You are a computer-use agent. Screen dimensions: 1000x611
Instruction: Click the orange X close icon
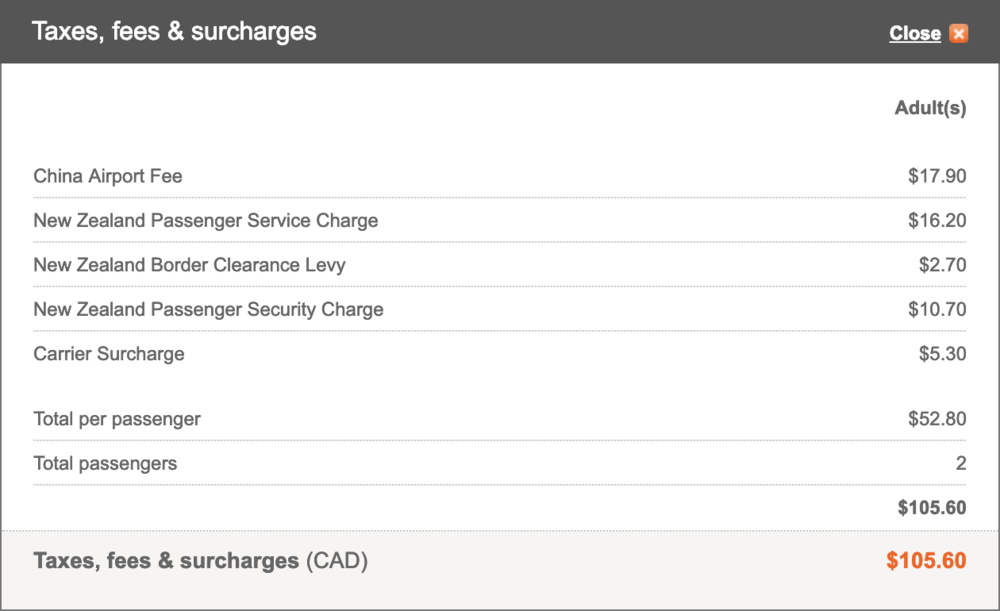tap(959, 33)
